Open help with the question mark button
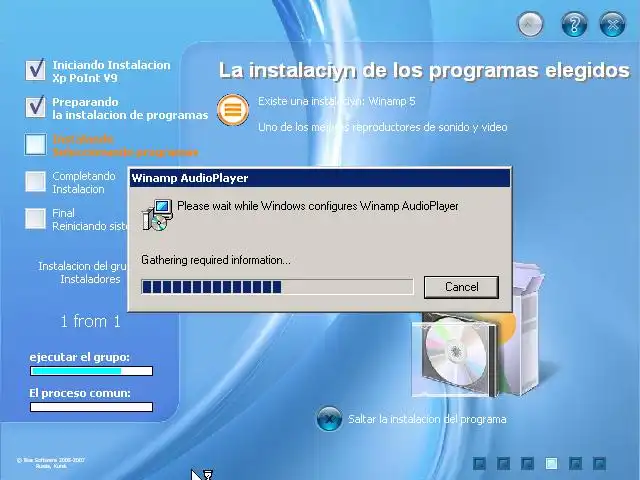Screen dimensions: 640x480 point(574,24)
